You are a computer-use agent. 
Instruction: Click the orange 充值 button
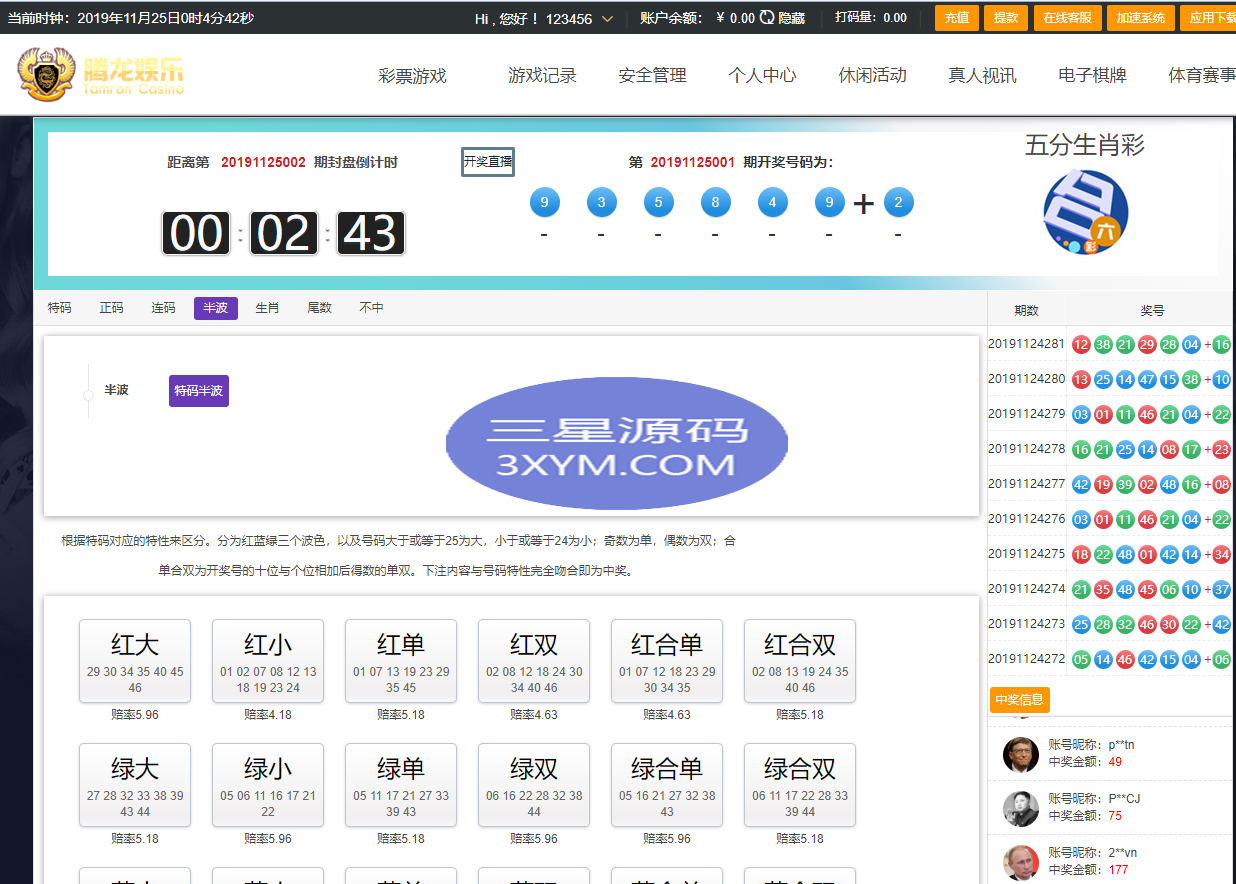click(x=956, y=18)
